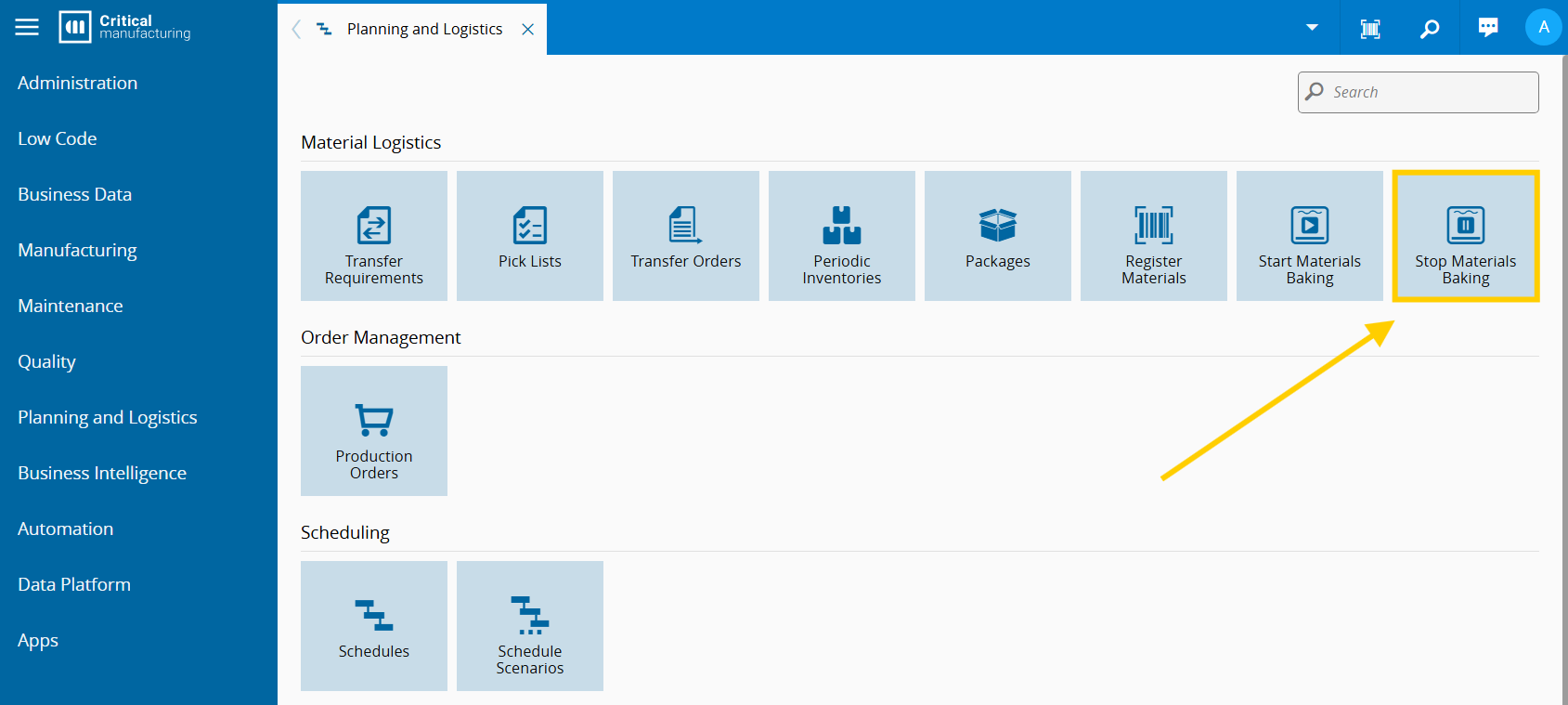Viewport: 1568px width, 705px height.
Task: Open the user avatar account button
Action: [1543, 27]
